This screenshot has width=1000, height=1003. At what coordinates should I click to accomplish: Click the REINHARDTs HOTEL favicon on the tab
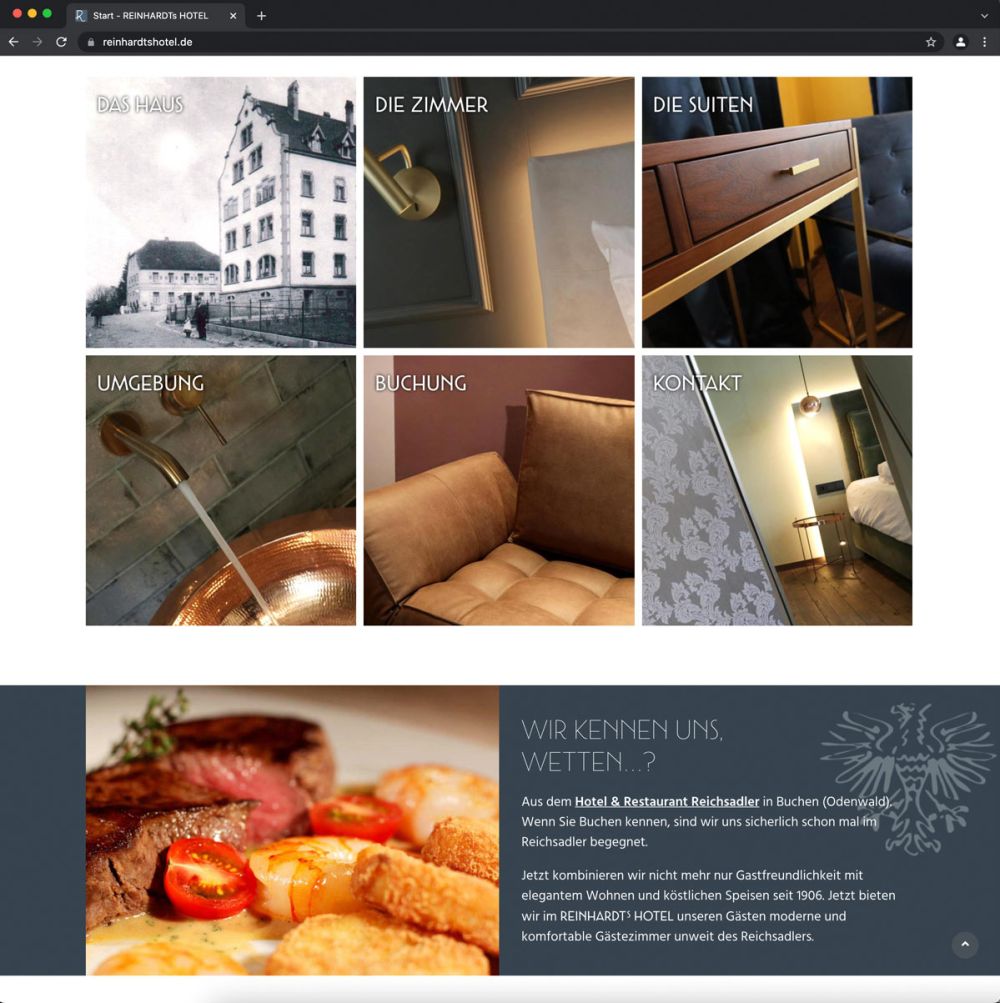coord(79,15)
